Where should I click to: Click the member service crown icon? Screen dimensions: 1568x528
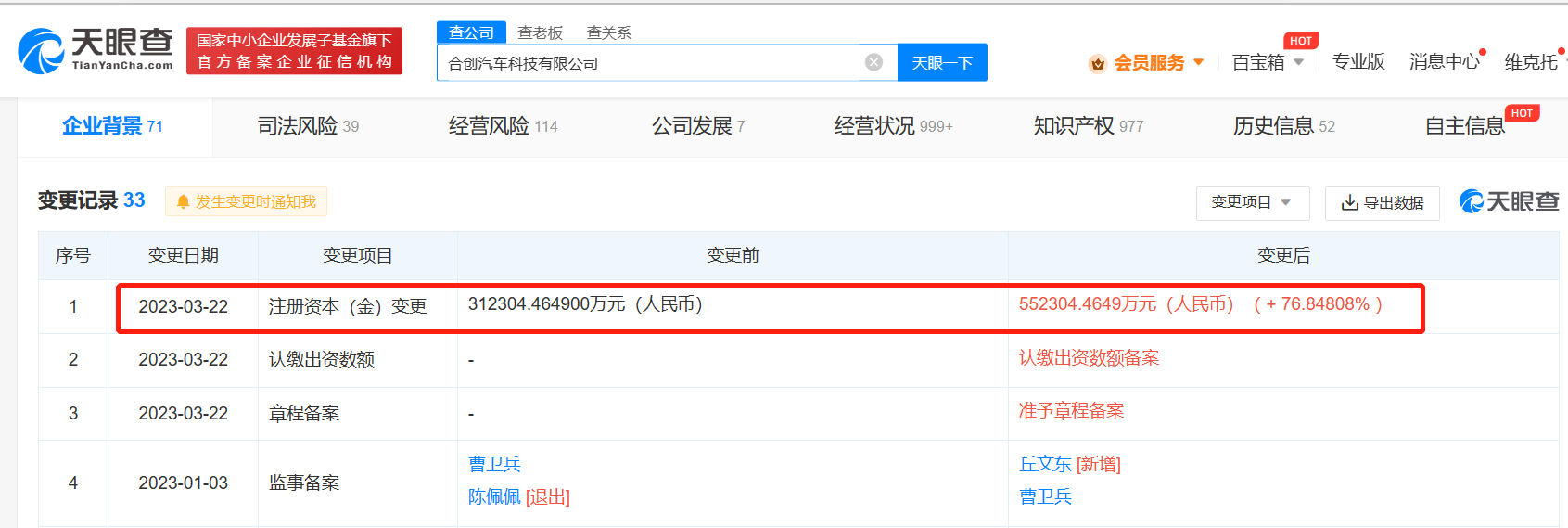click(x=1098, y=63)
